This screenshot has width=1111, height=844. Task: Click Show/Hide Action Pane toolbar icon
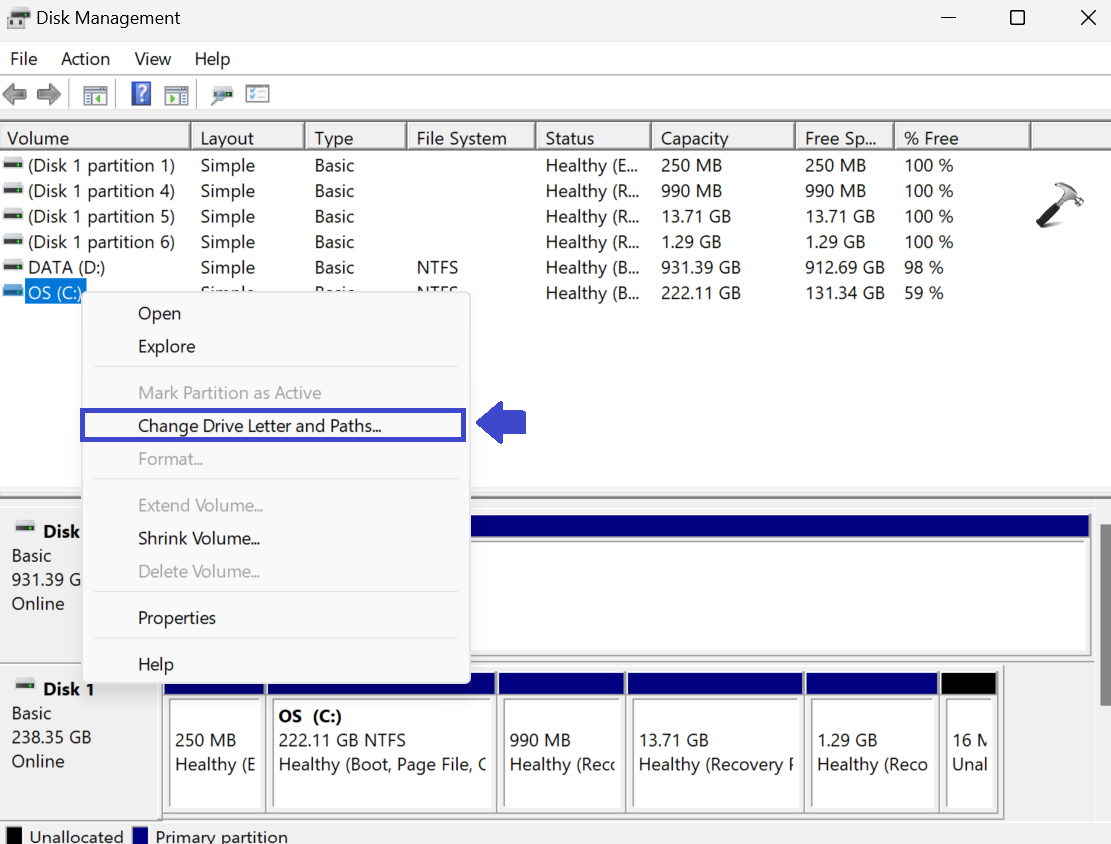(x=176, y=95)
